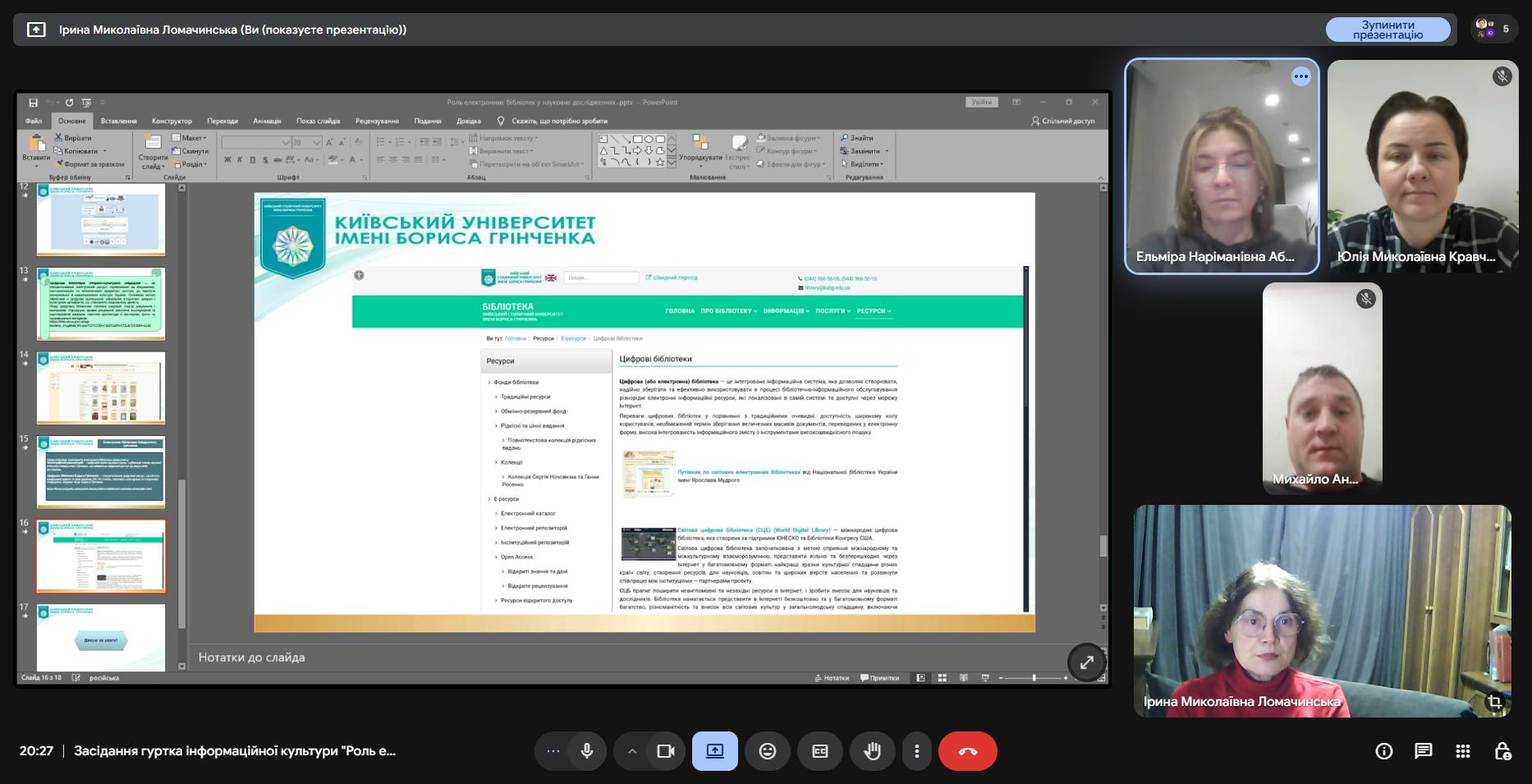Adjust the PowerPoint zoom slider

[x=1034, y=678]
